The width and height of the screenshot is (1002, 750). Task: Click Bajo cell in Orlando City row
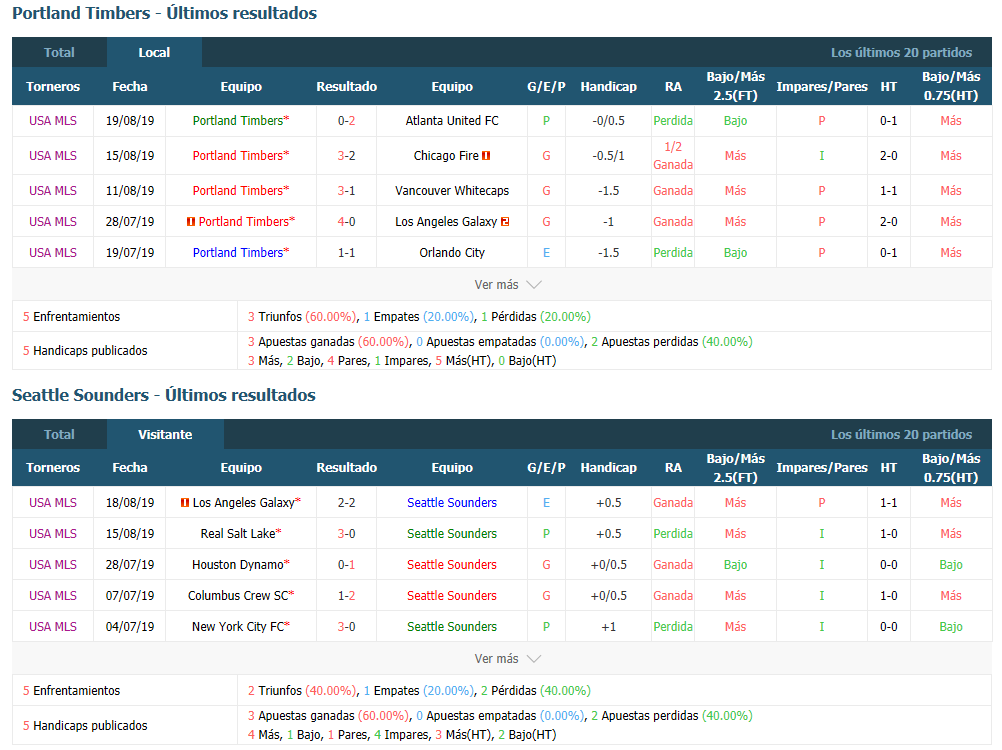(x=736, y=253)
